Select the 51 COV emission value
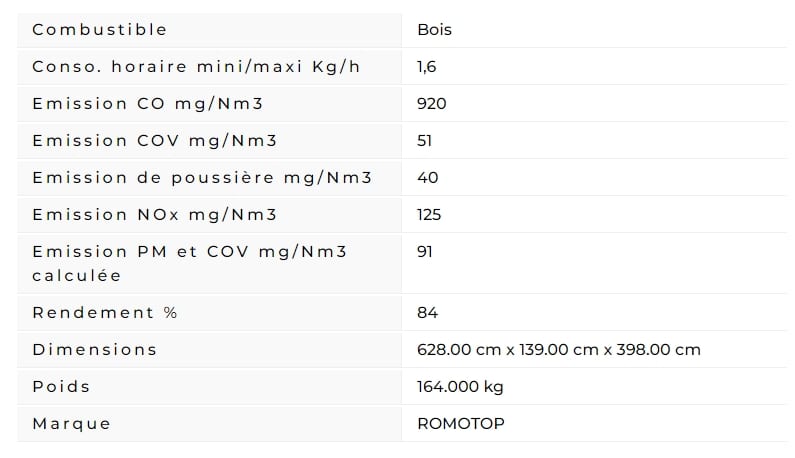 pos(425,140)
